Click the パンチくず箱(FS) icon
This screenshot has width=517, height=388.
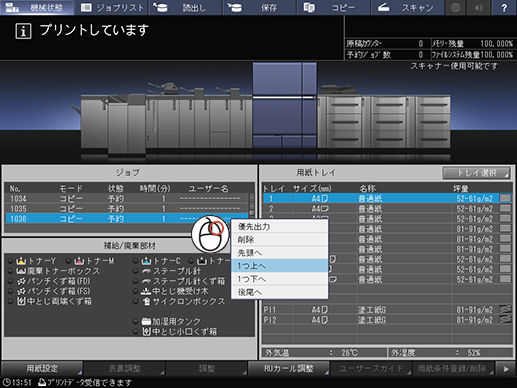point(21,291)
